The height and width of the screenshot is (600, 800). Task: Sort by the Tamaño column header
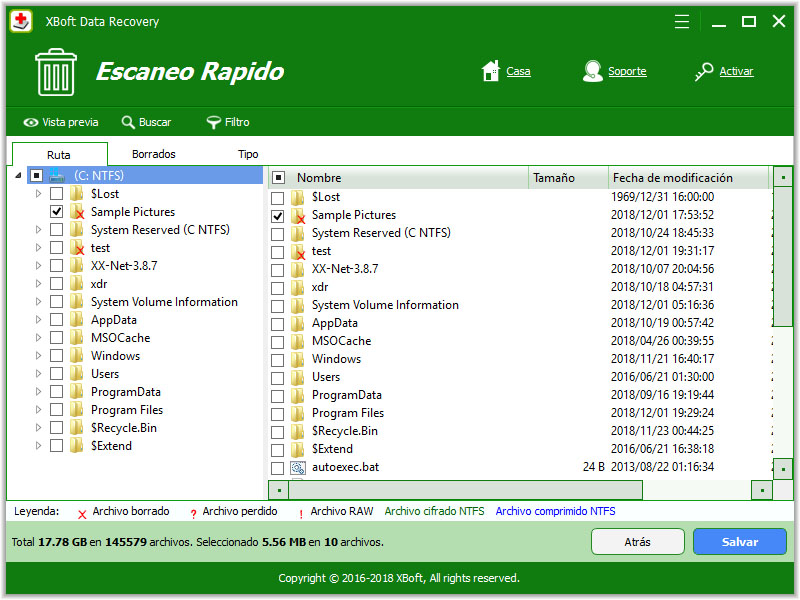pyautogui.click(x=568, y=178)
